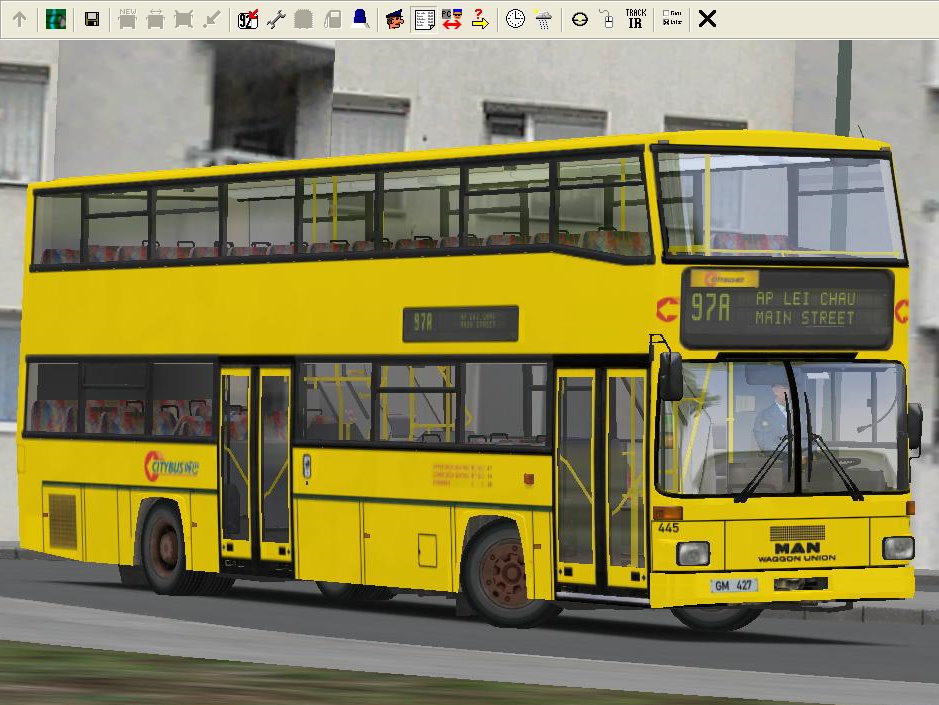
Task: Toggle the timetable sheet panel icon
Action: tap(424, 19)
